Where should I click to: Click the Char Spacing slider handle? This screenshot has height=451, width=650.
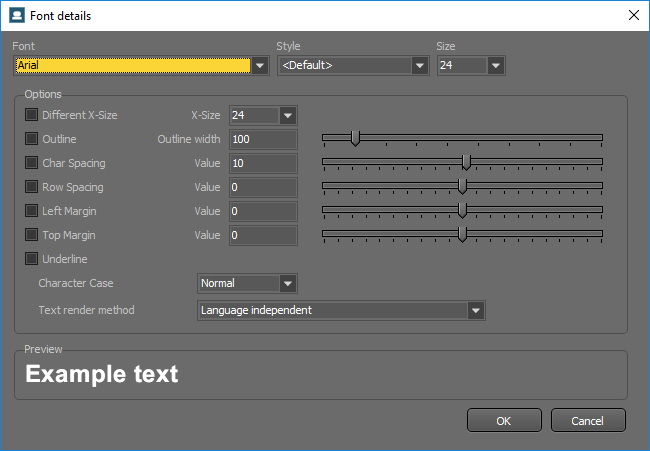466,162
